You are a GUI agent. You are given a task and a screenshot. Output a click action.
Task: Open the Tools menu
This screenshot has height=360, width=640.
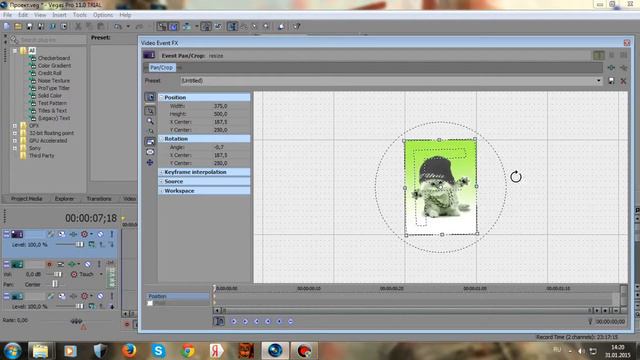pyautogui.click(x=80, y=15)
